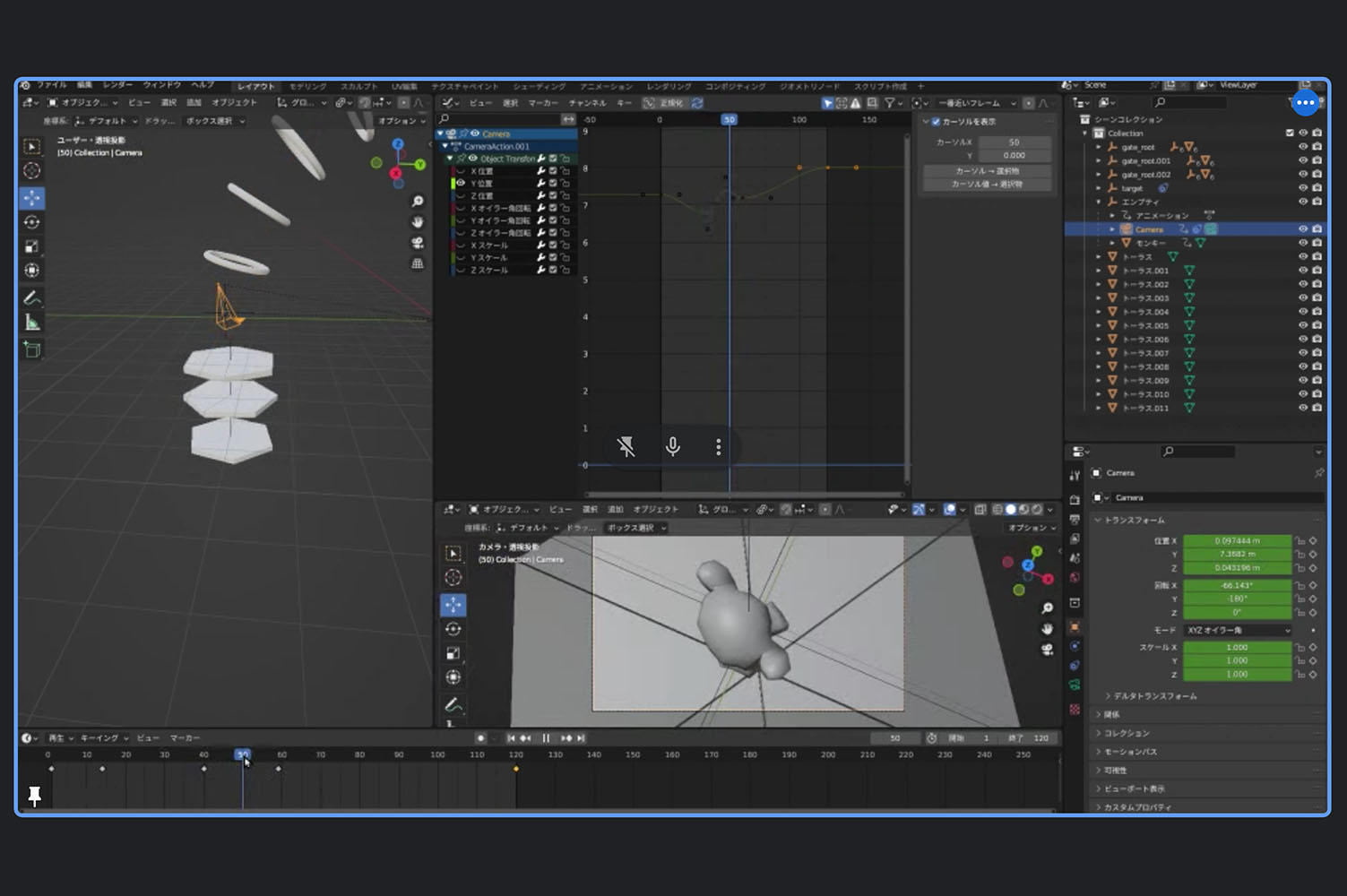1347x896 pixels.
Task: Pause animation playback in timeline
Action: point(546,738)
